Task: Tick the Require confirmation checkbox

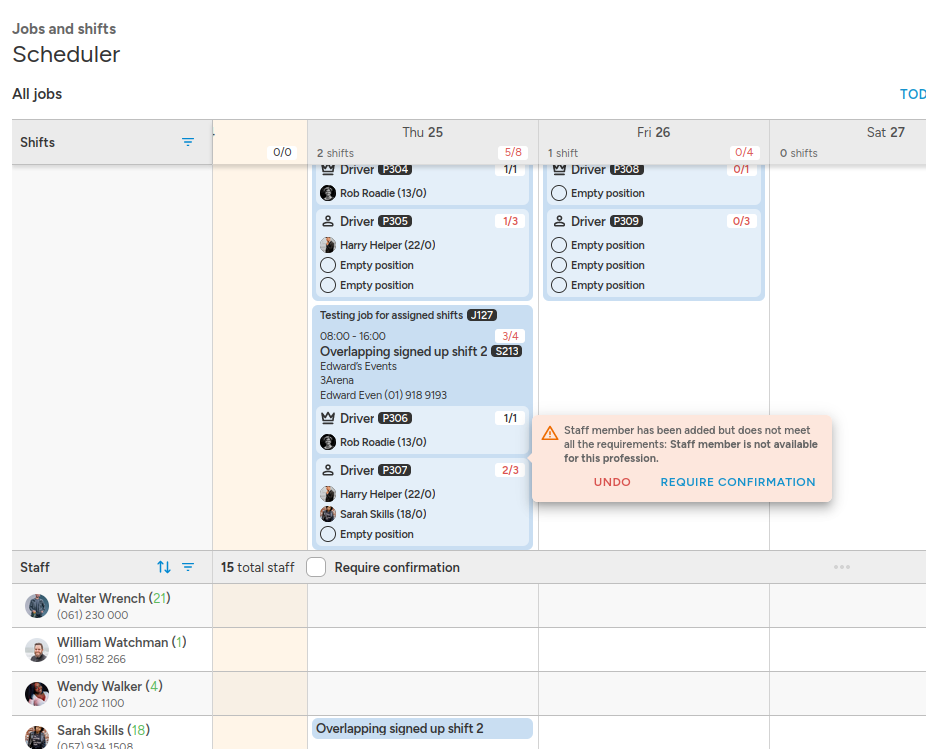Action: pyautogui.click(x=316, y=567)
